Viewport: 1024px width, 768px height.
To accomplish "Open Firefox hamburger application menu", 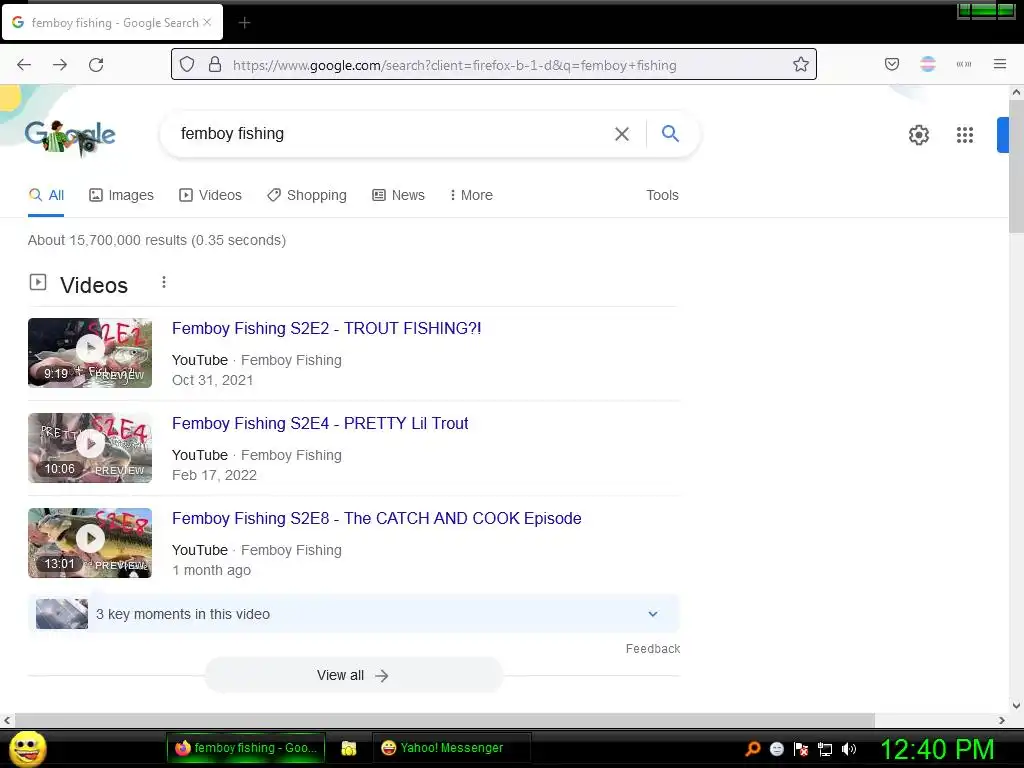I will [1000, 64].
